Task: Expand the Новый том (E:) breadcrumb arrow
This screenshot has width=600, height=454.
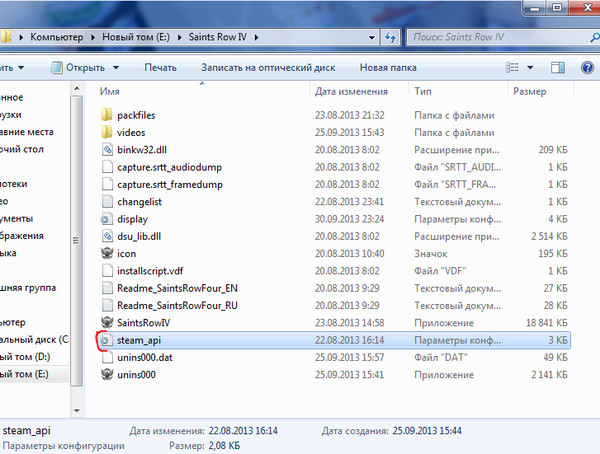Action: coord(179,37)
